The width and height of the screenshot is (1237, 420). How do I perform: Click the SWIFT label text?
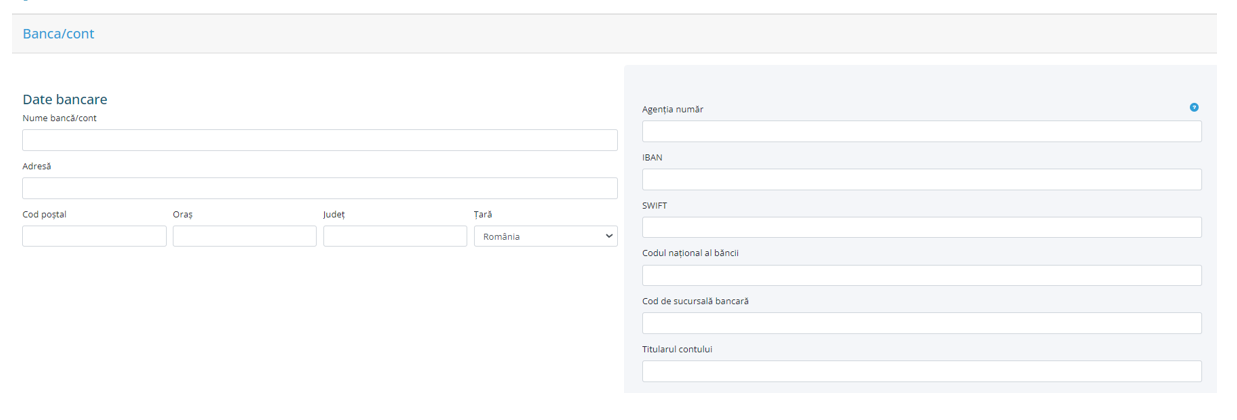coord(654,205)
